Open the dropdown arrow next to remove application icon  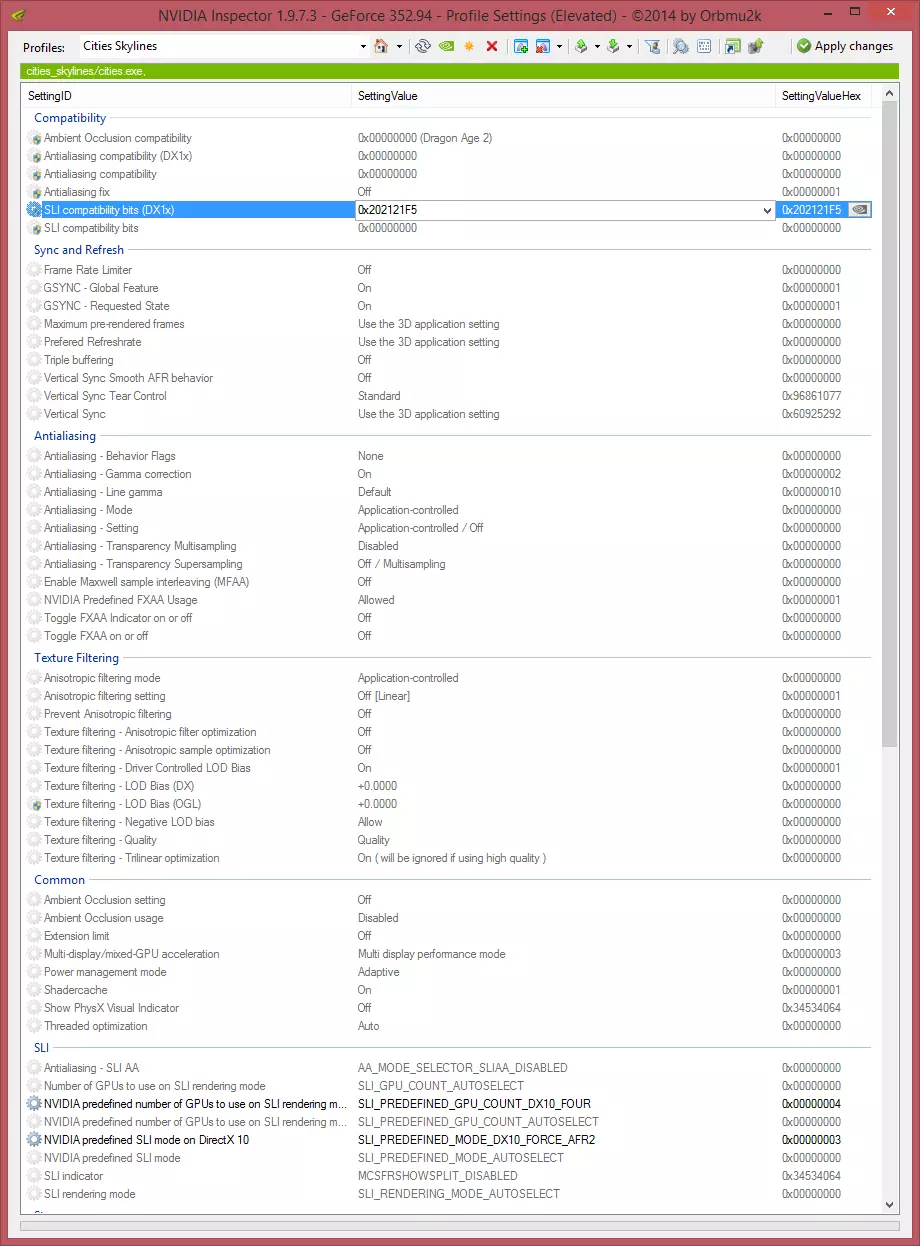point(559,46)
